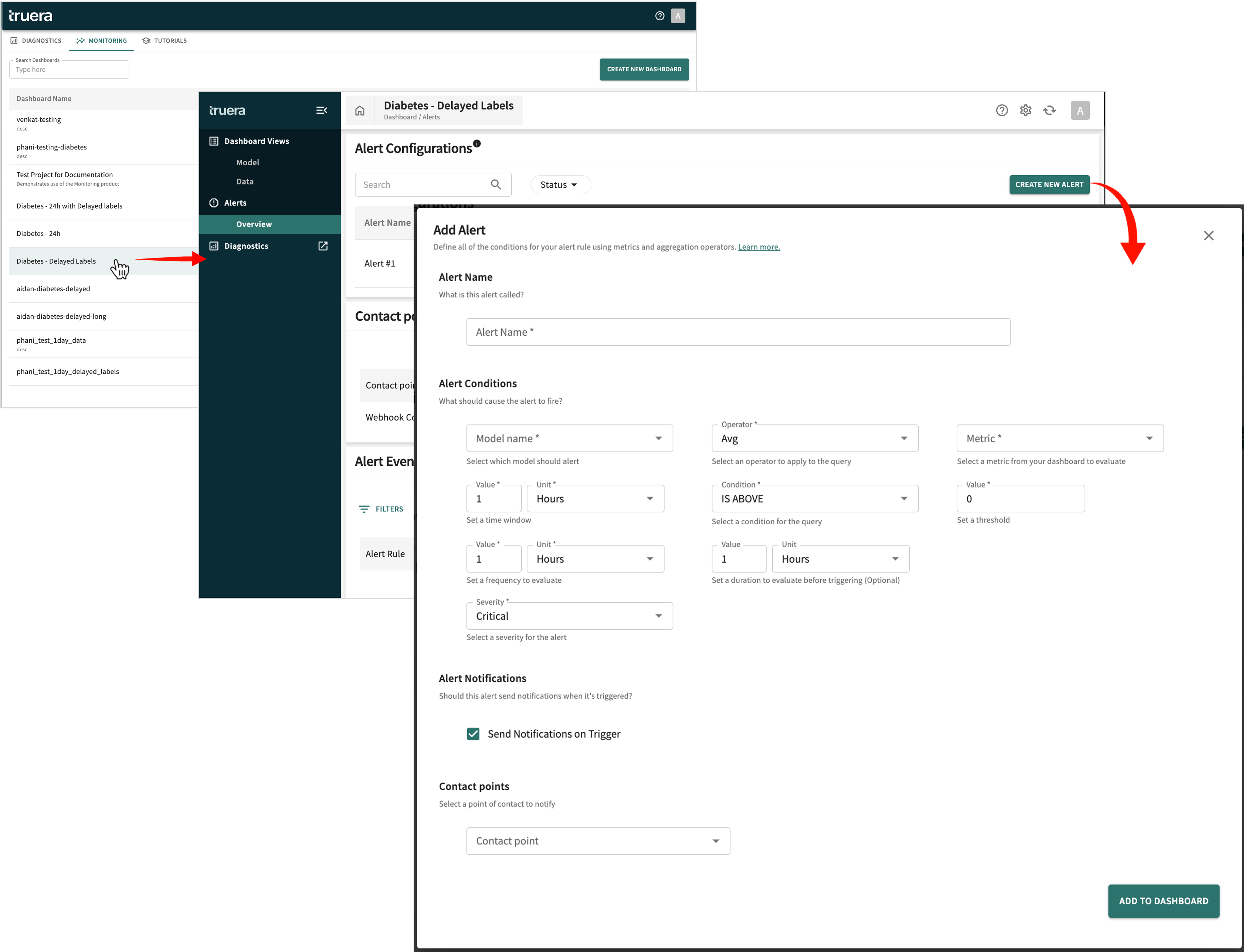The height and width of the screenshot is (952, 1245).
Task: Open Diagnostics external link icon
Action: (x=323, y=246)
